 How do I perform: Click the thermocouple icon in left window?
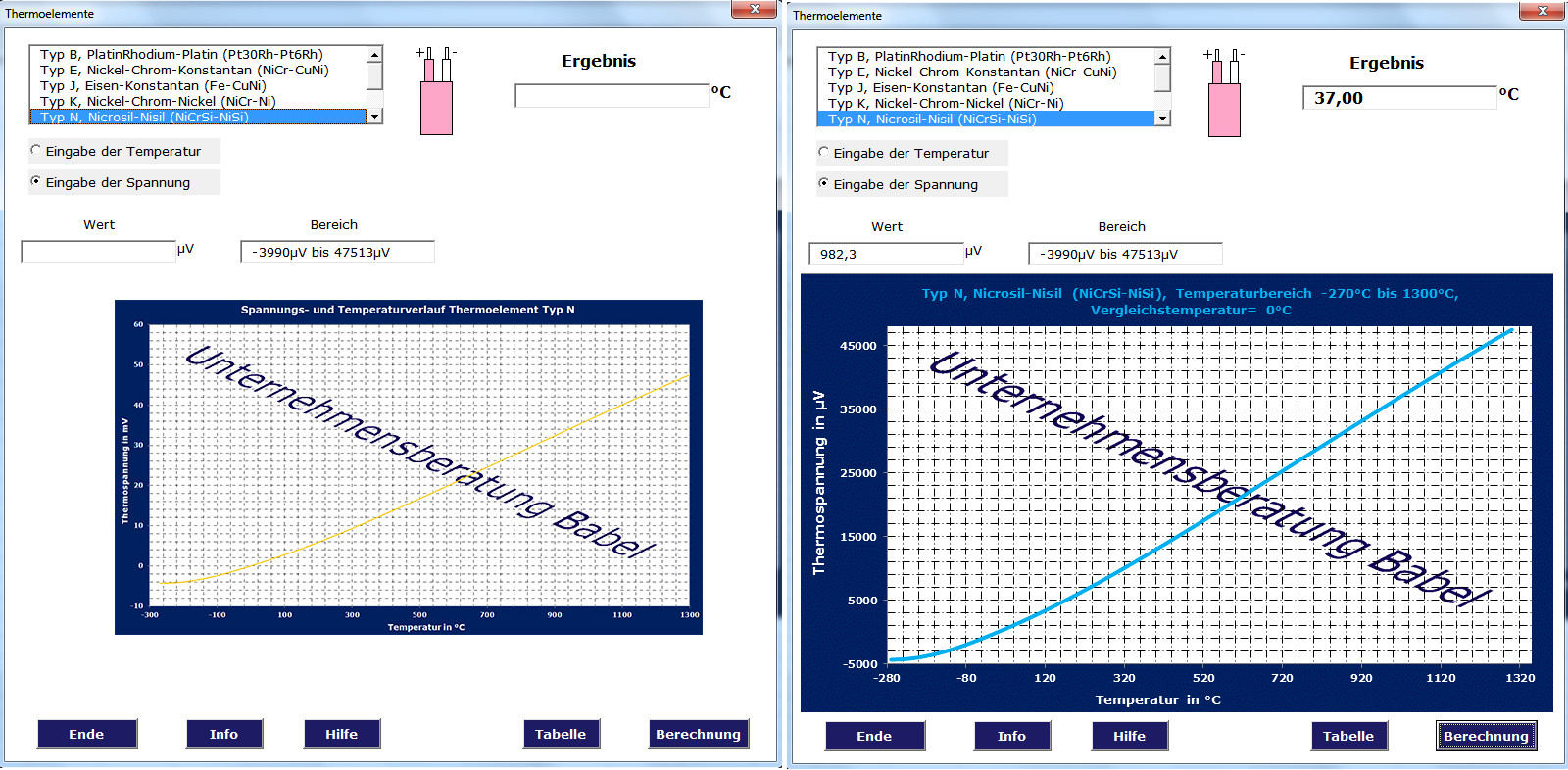pos(436,91)
